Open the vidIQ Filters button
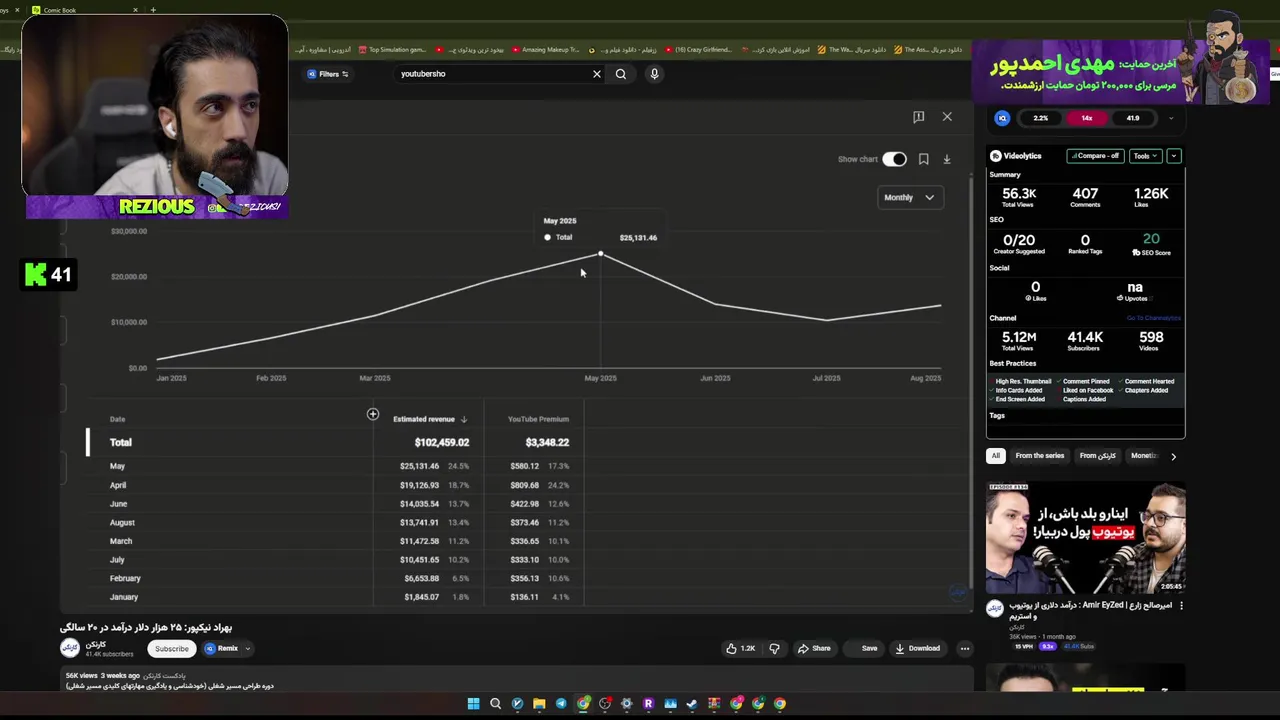Screen dimensions: 1280x720 click(x=328, y=74)
